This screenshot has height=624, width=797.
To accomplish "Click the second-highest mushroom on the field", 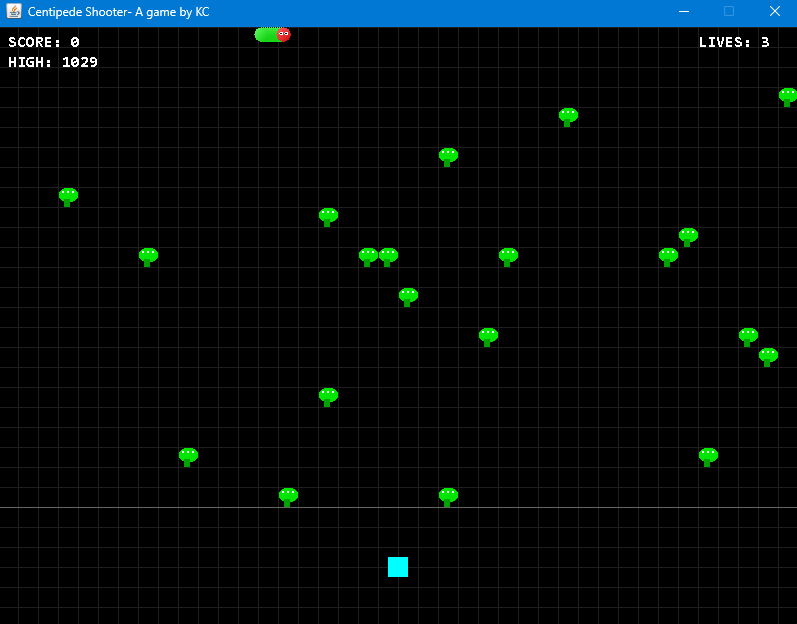I will tap(568, 116).
